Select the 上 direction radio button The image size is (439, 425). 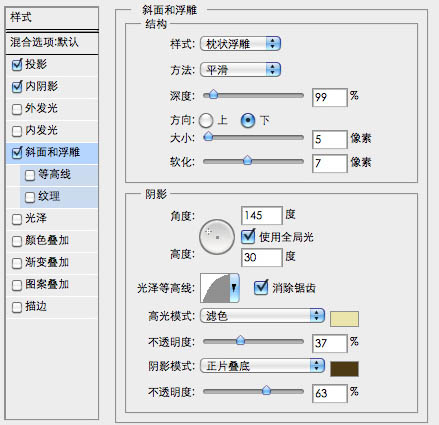(x=206, y=120)
